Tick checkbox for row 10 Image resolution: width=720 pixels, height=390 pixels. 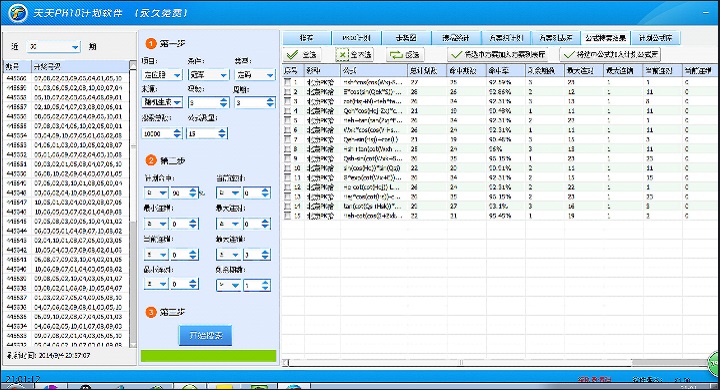pyautogui.click(x=287, y=168)
